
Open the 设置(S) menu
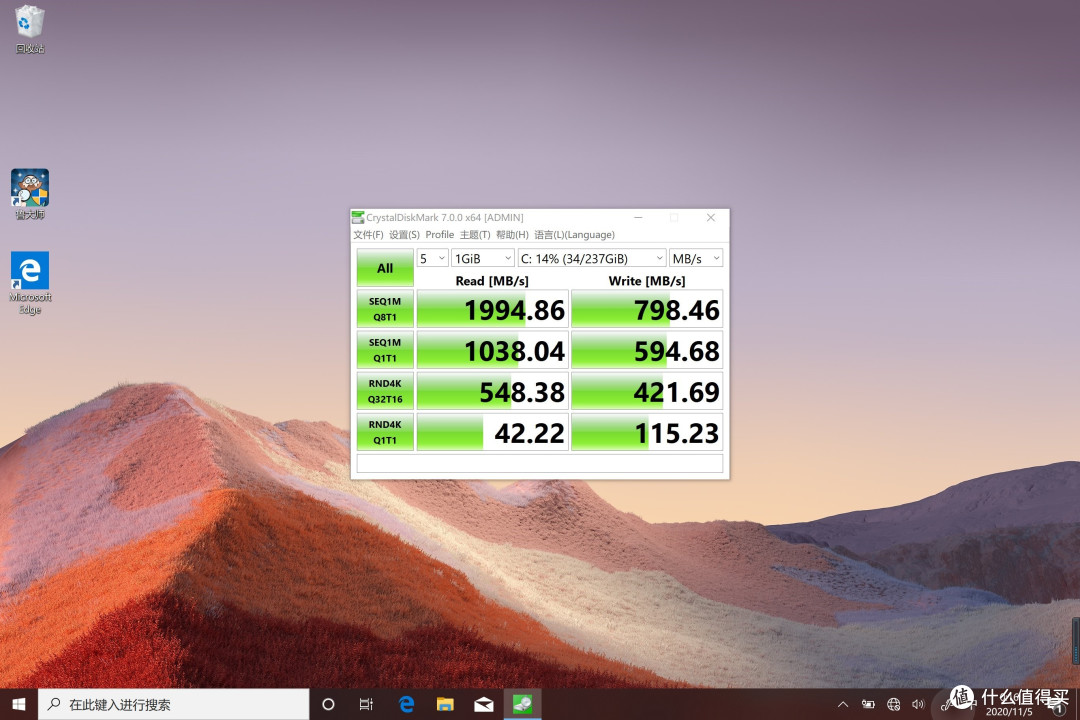point(404,235)
